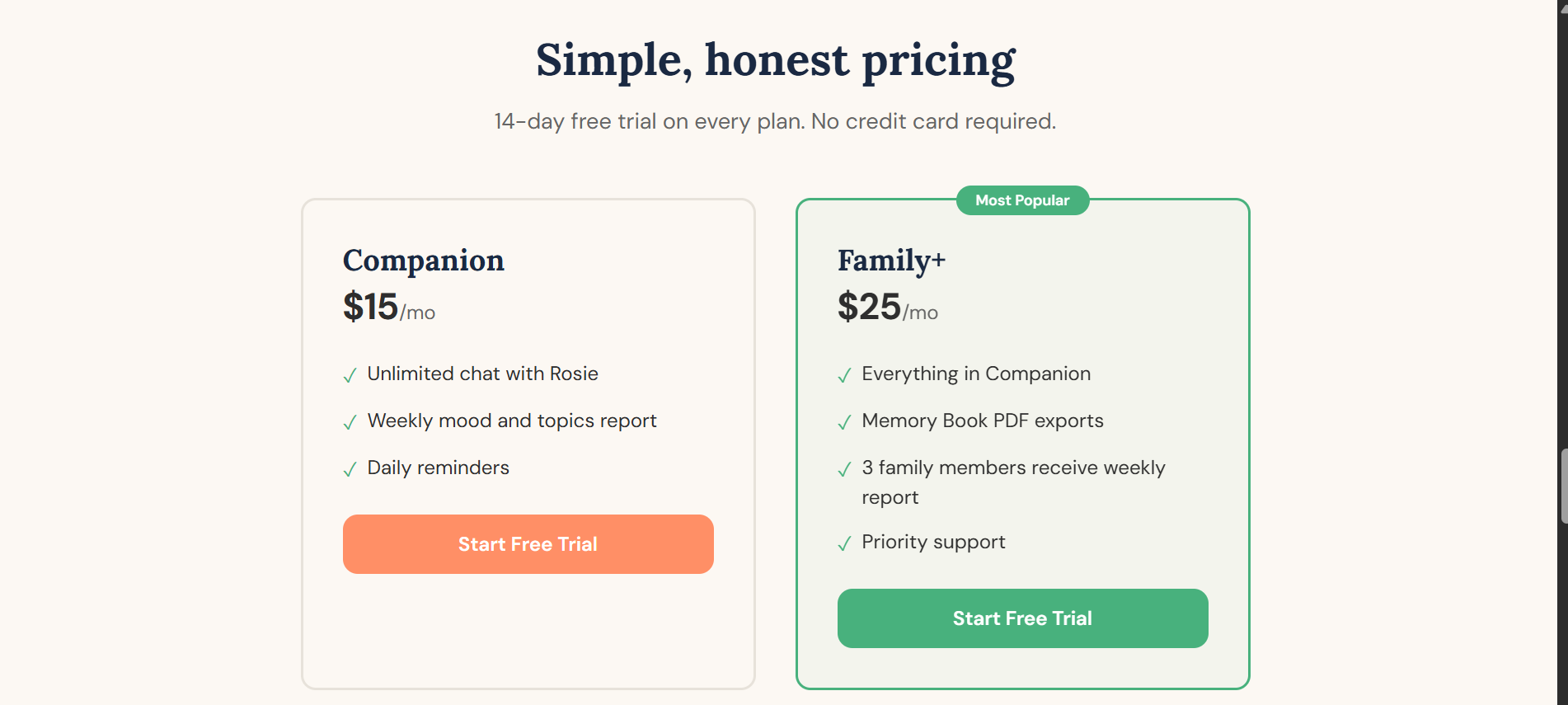Click the Priority support feature text
Viewport: 1568px width, 705px height.
pos(933,542)
